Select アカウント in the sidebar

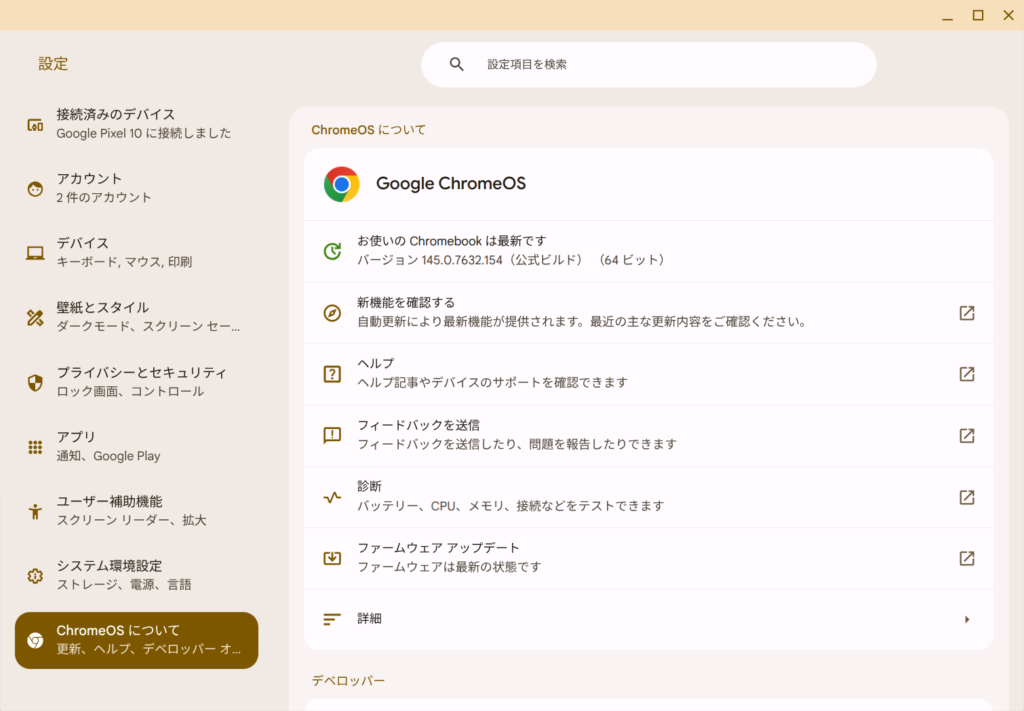click(x=136, y=188)
